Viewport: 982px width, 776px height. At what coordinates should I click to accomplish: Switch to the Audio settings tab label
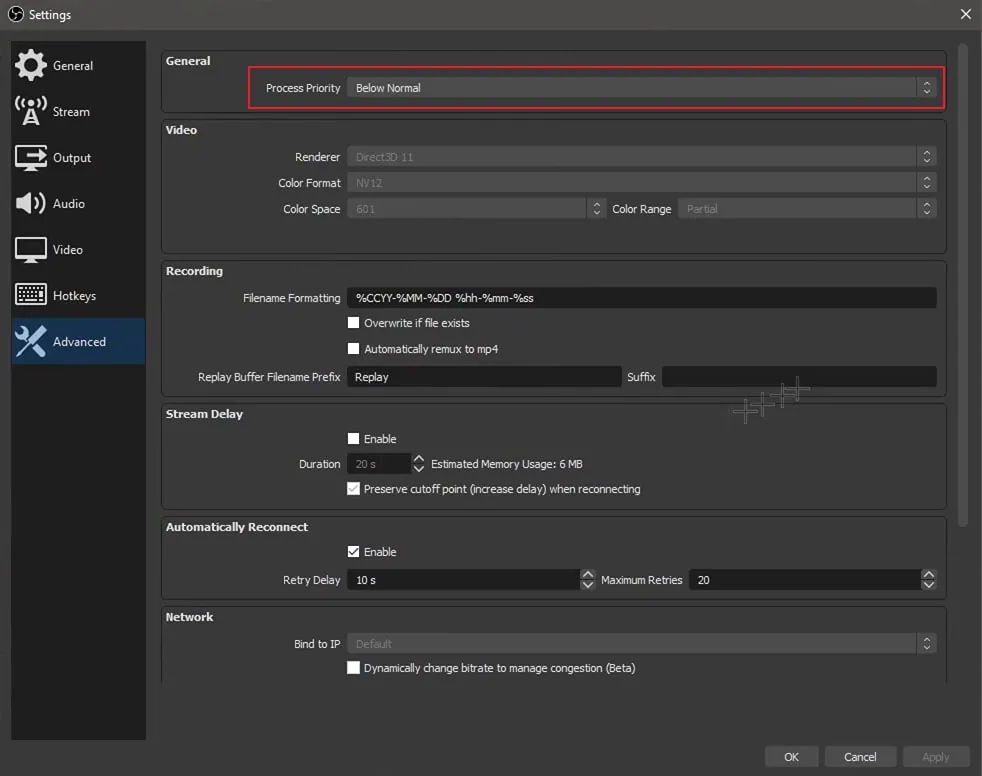[69, 204]
